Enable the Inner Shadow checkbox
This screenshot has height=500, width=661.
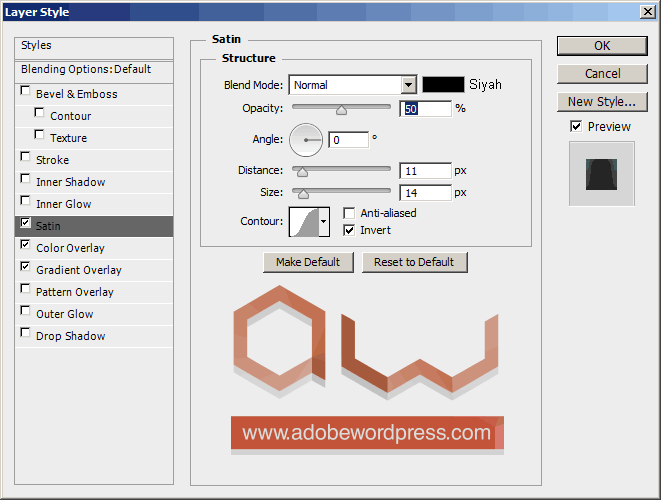pos(25,179)
